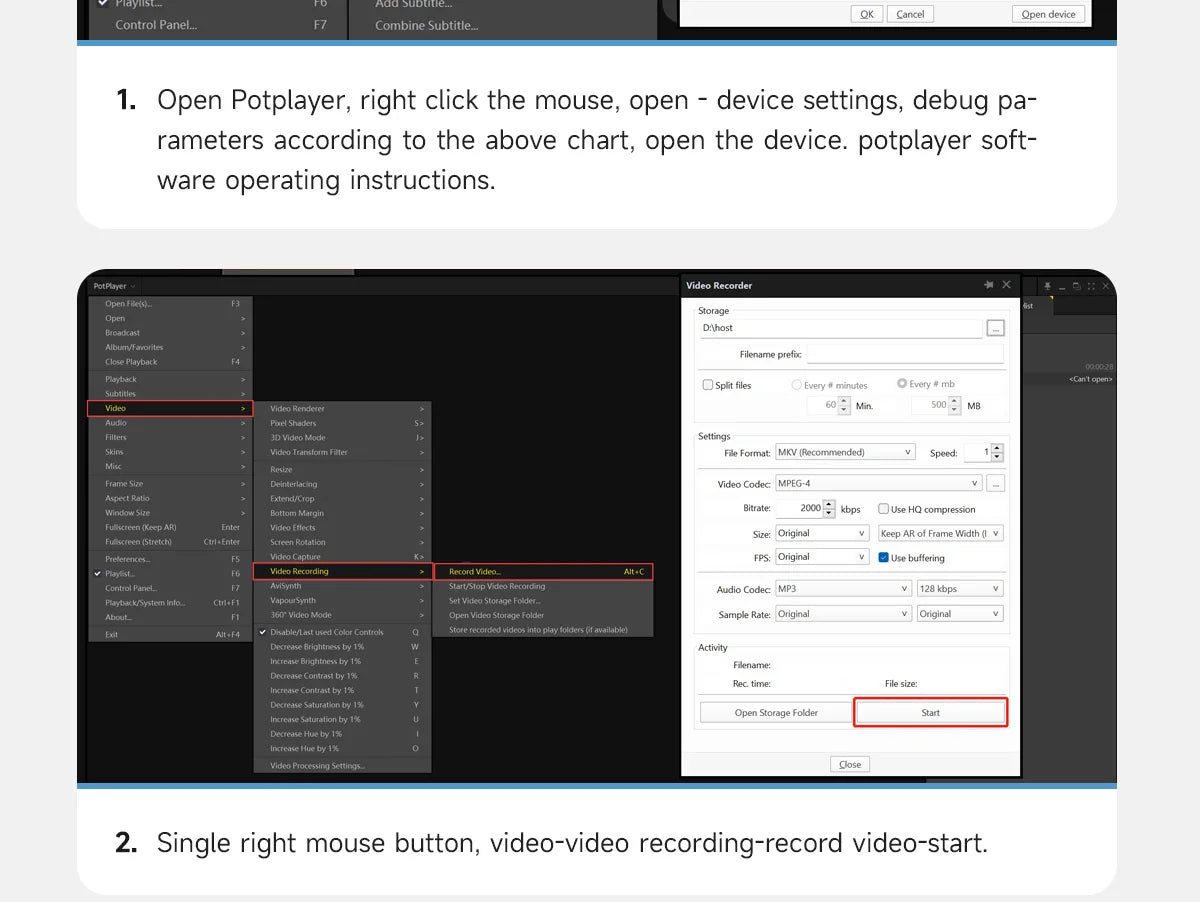
Task: Open the Audio submenu
Action: tap(170, 423)
